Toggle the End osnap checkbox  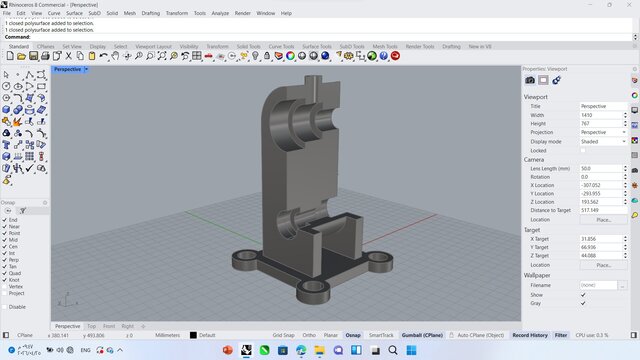(5, 220)
